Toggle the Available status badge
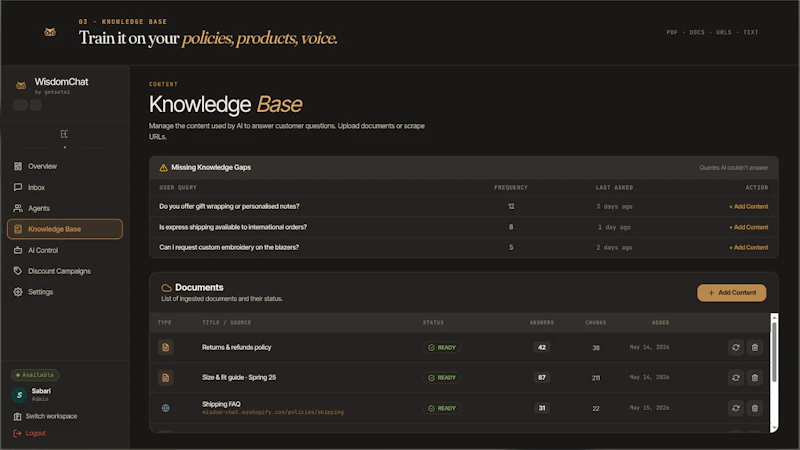This screenshot has width=800, height=450. (35, 375)
